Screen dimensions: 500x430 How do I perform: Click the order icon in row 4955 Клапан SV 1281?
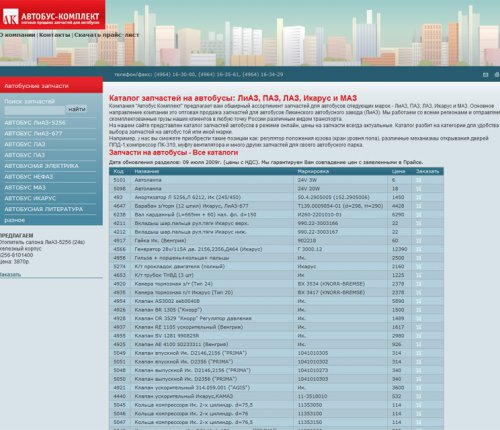(419, 336)
